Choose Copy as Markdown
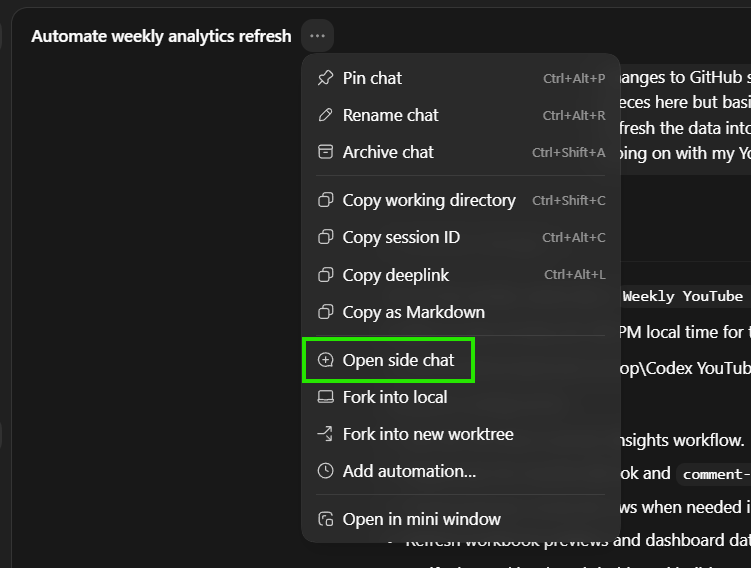Screen dimensions: 751x568 (x=461, y=312)
